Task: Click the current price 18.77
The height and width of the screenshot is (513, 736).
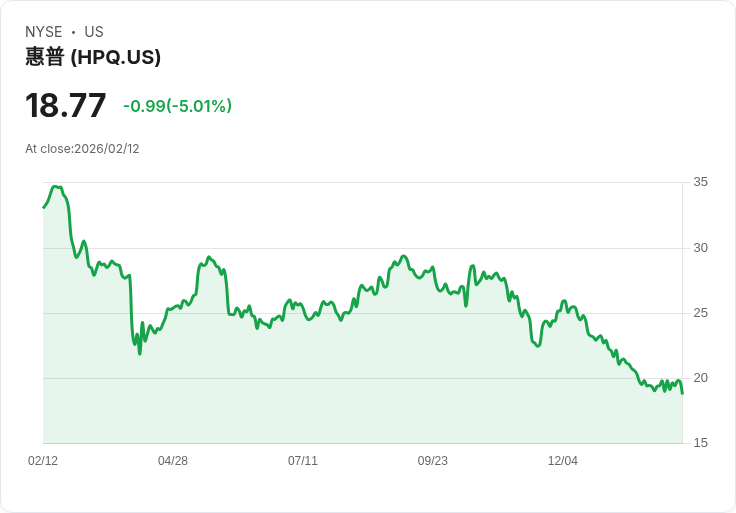Action: click(66, 106)
